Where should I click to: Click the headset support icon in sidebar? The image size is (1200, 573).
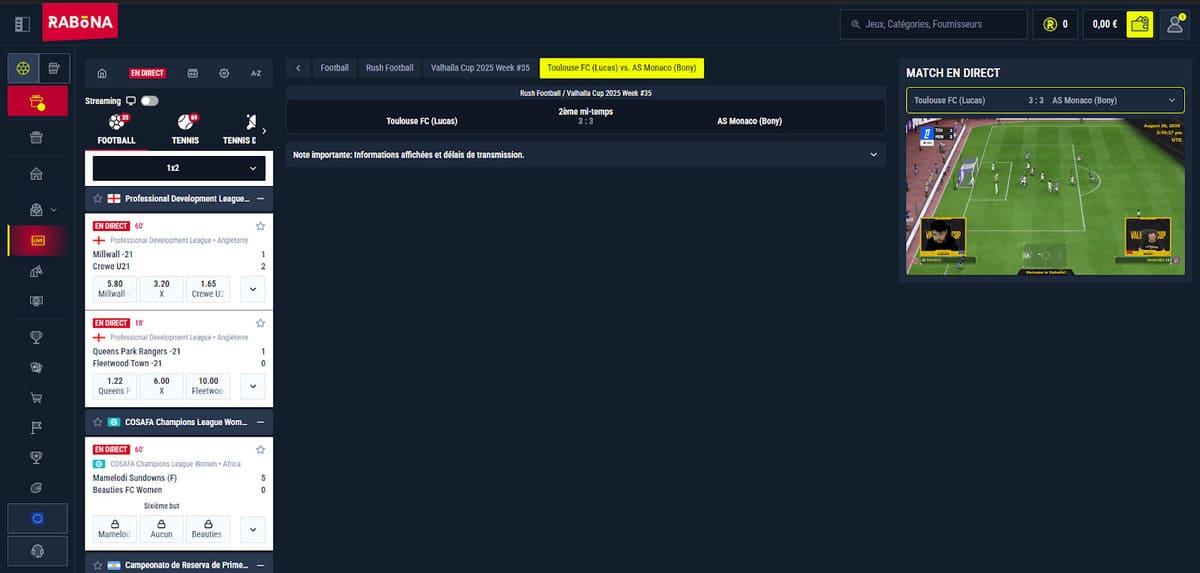click(37, 551)
